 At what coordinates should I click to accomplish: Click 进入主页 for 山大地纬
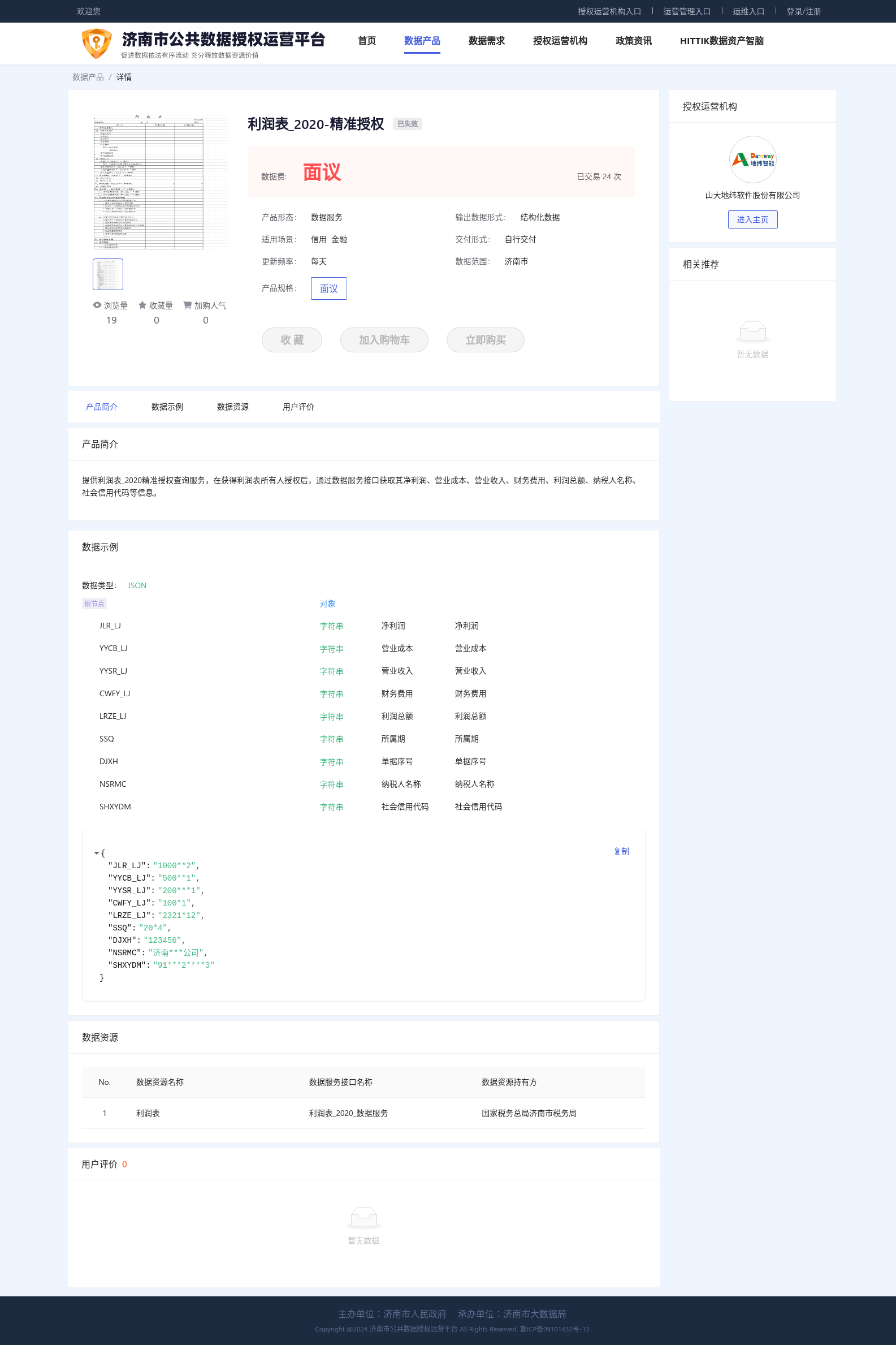pos(752,219)
